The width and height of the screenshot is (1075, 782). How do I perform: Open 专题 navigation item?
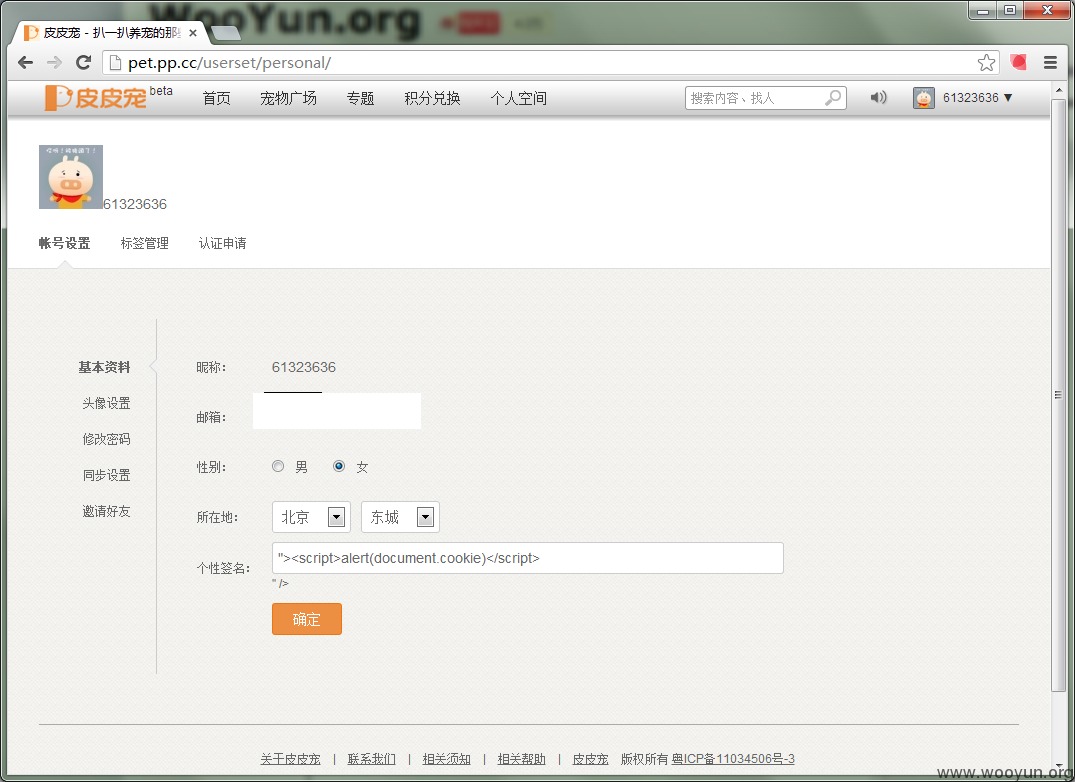pyautogui.click(x=360, y=98)
